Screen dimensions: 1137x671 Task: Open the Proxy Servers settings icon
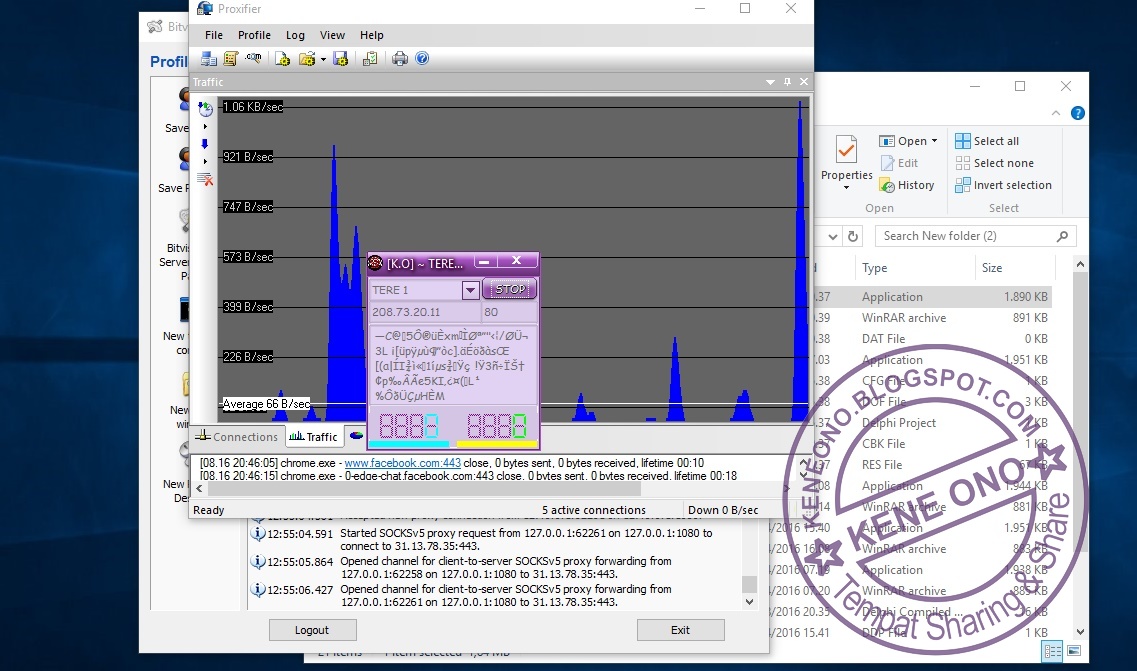coord(210,58)
